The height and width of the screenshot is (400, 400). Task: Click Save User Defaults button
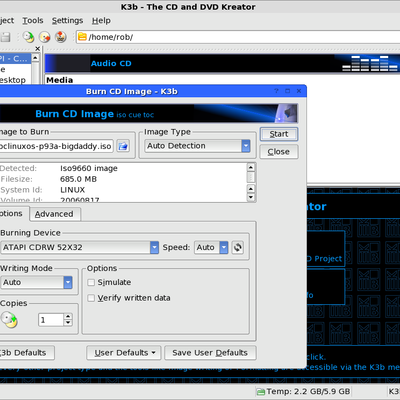[x=210, y=353]
